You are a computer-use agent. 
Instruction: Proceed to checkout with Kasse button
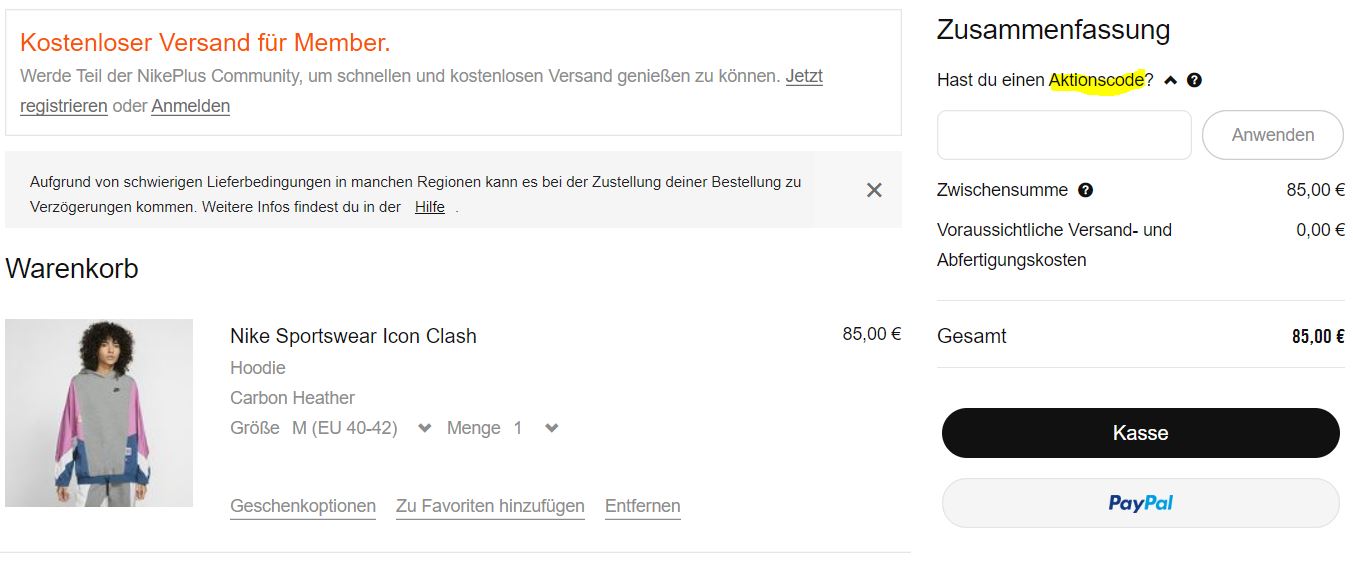pos(1140,433)
